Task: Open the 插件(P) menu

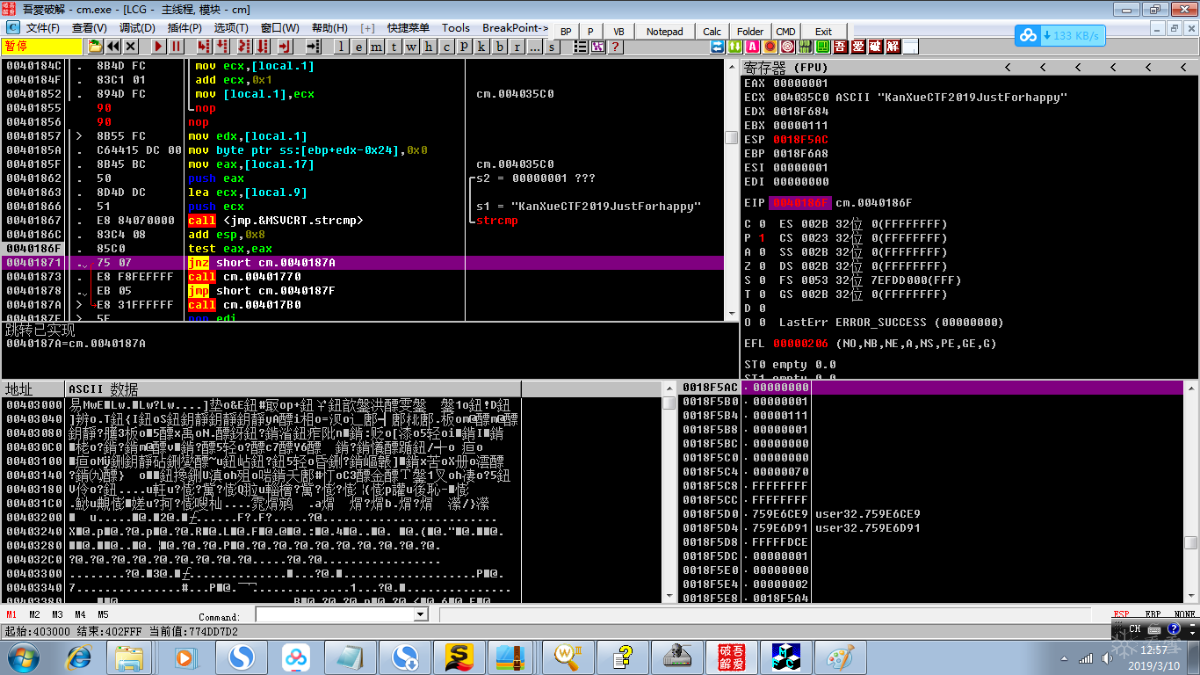Action: click(x=185, y=28)
